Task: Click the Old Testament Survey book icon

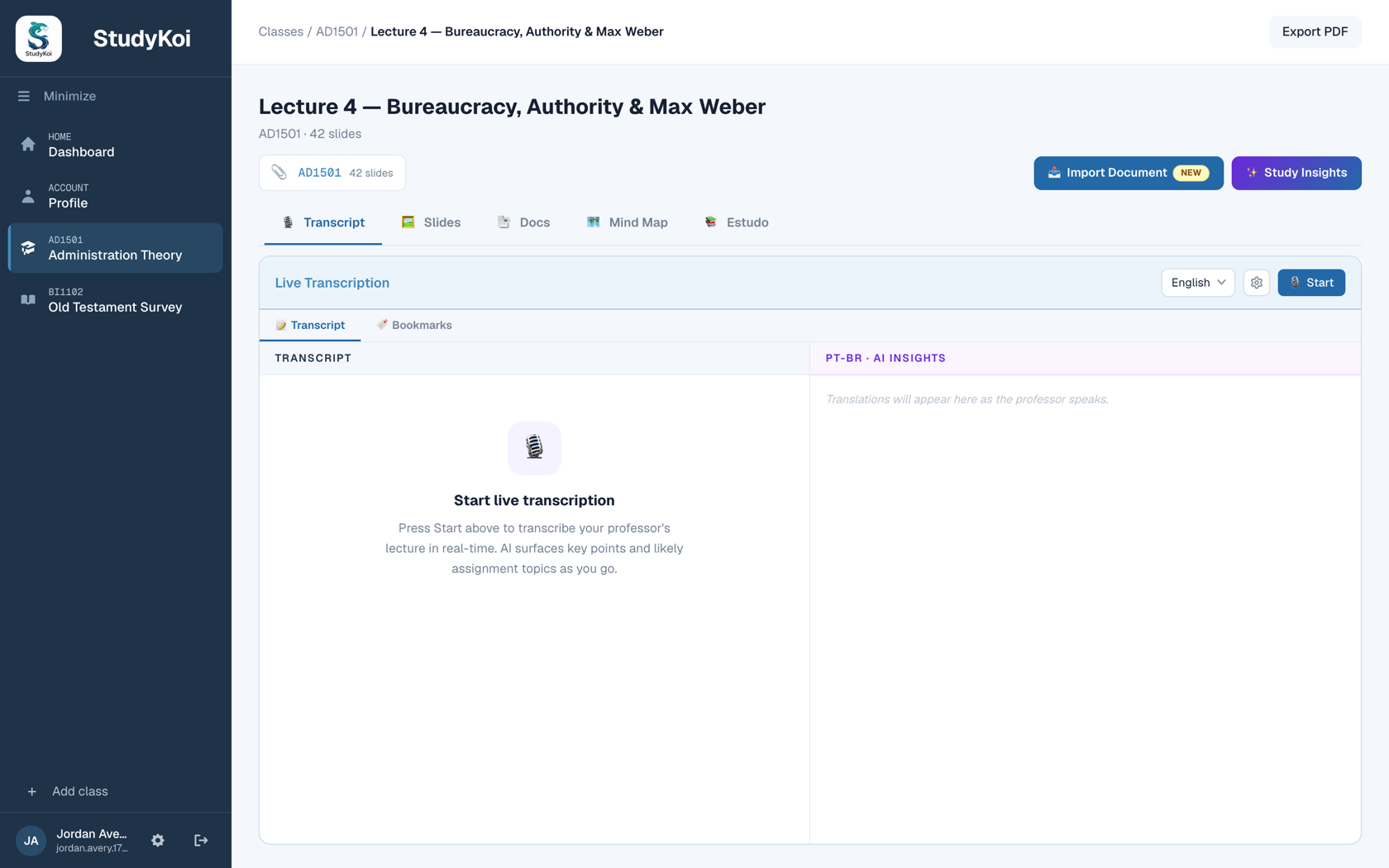Action: click(x=28, y=300)
